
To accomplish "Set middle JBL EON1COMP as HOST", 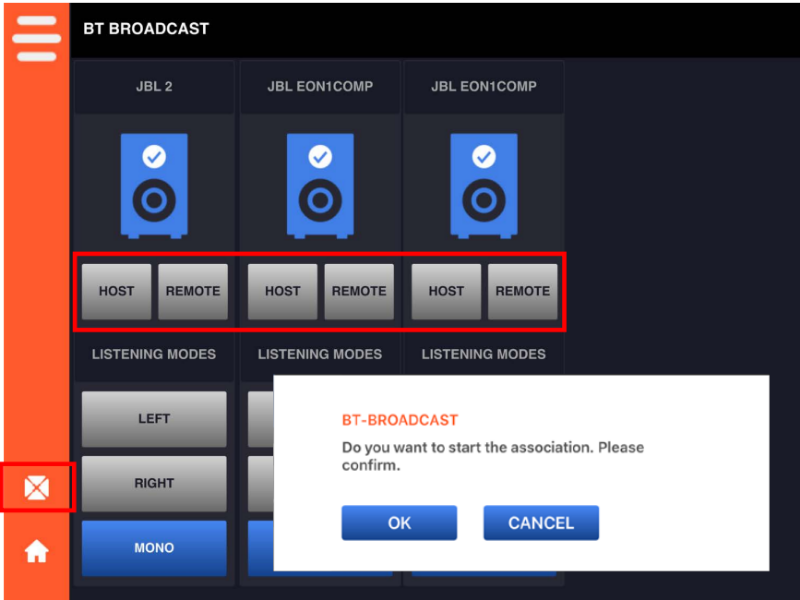I will tap(283, 291).
